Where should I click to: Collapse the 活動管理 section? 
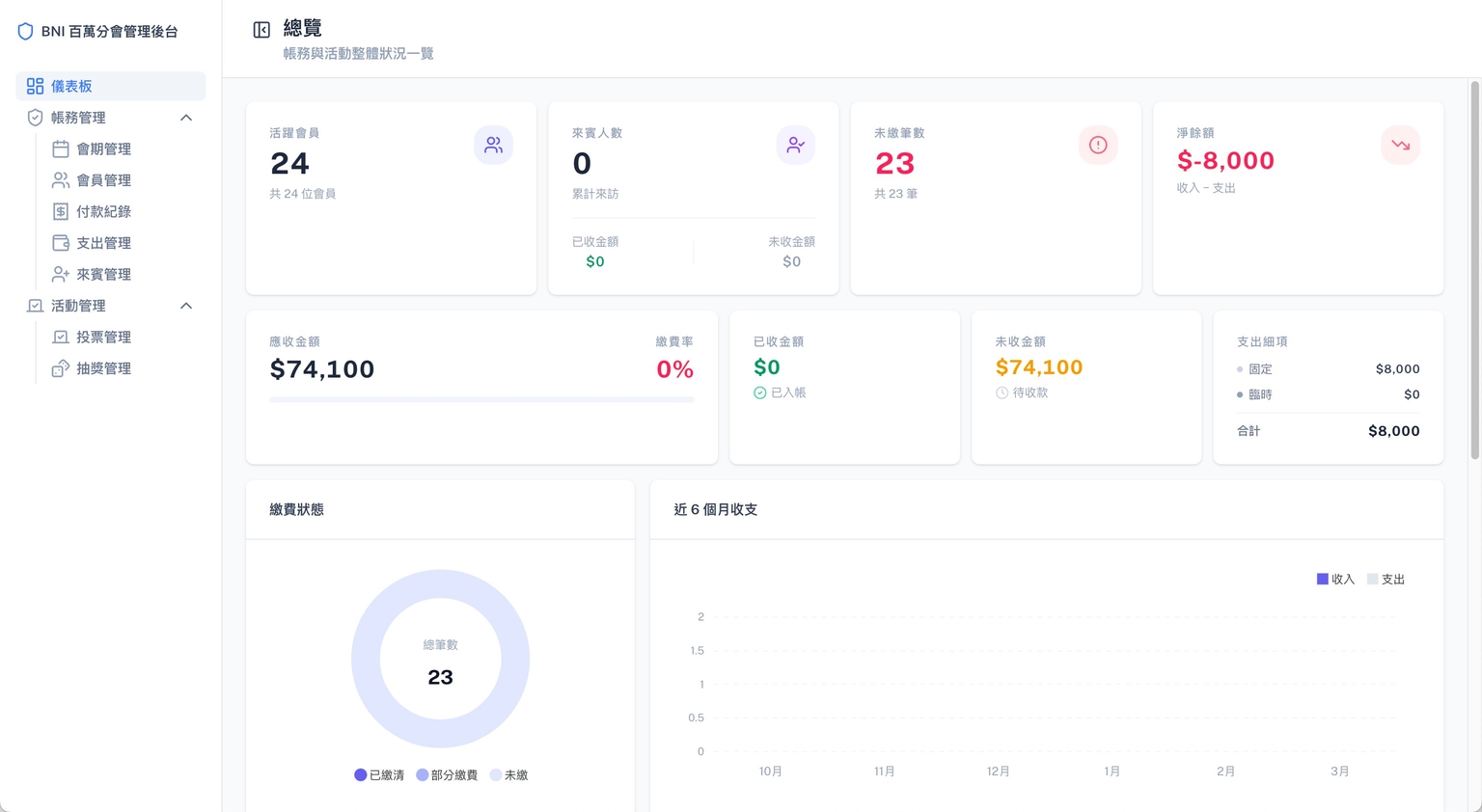186,305
